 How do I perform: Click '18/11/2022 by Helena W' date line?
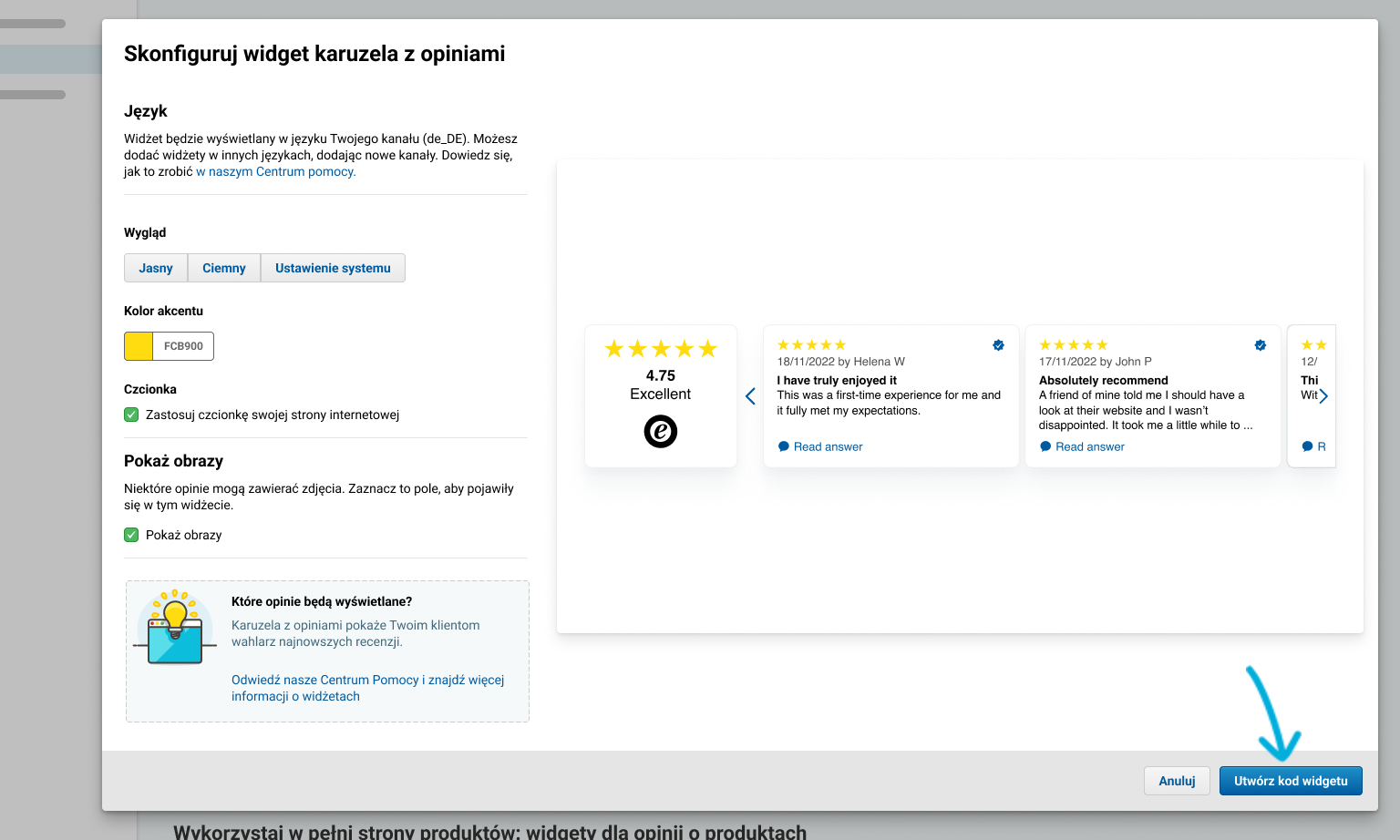click(841, 362)
